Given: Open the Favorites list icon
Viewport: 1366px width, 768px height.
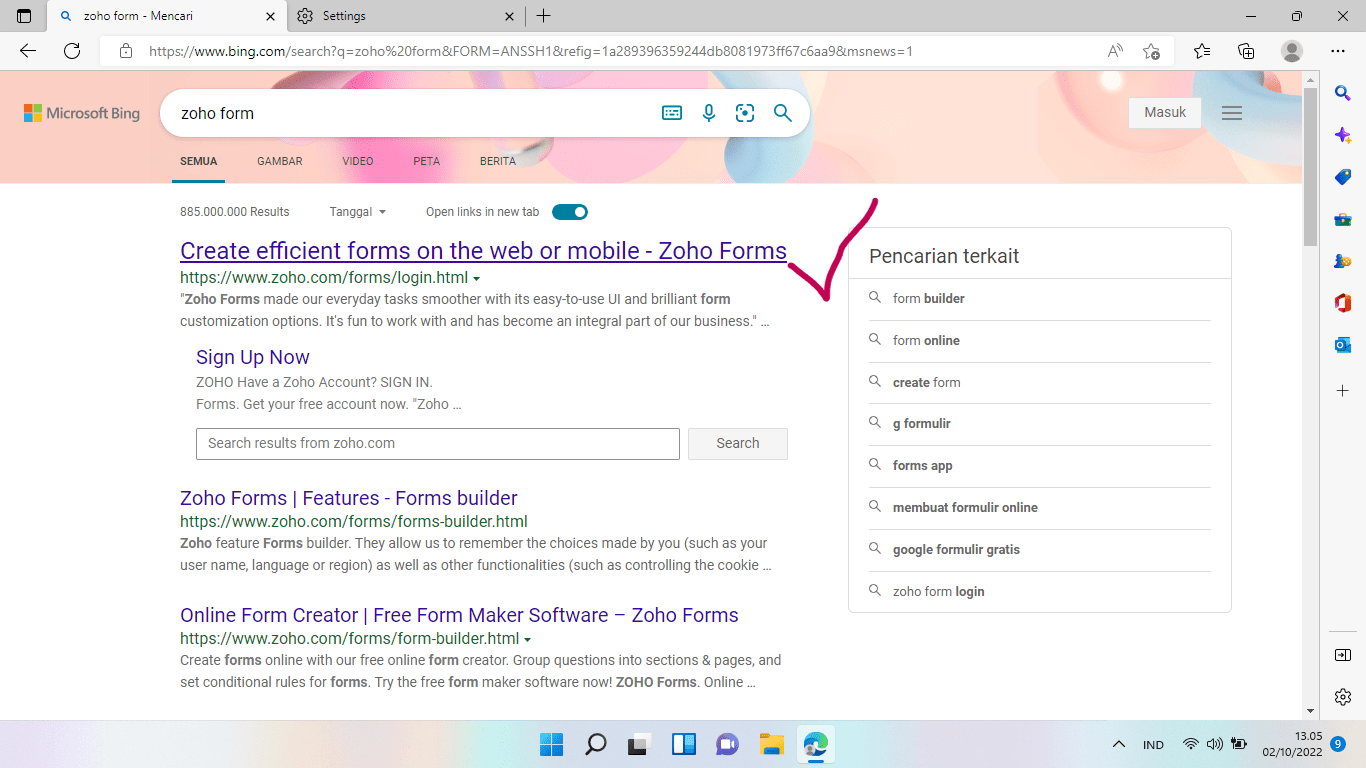Looking at the screenshot, I should coord(1202,51).
